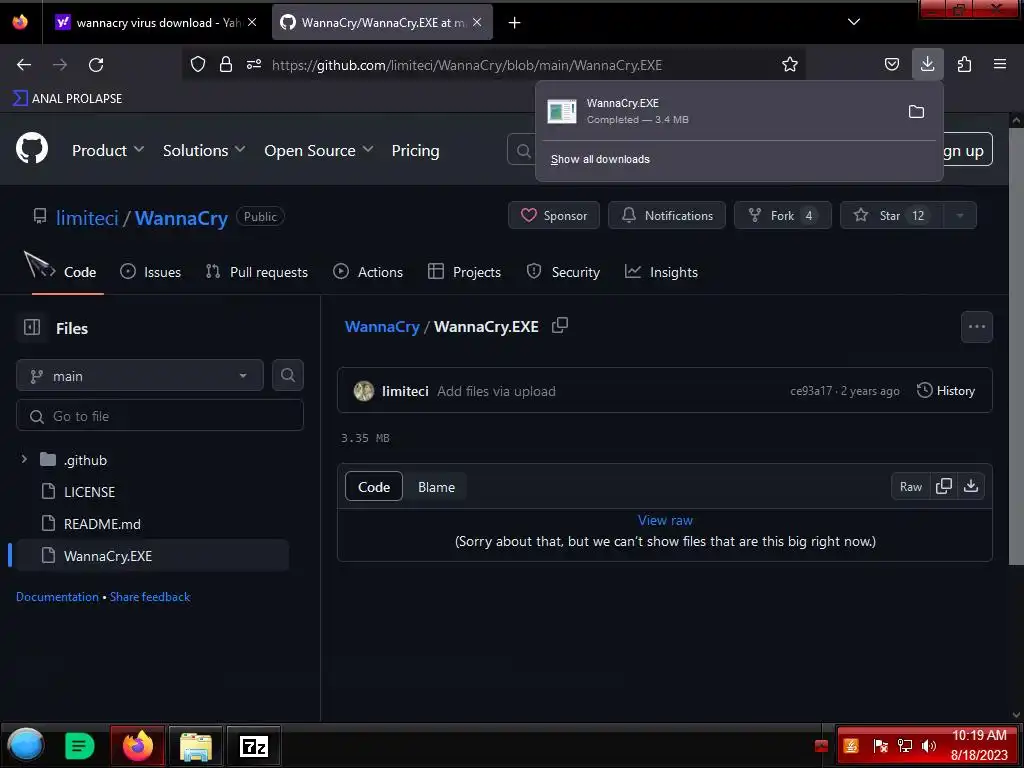The height and width of the screenshot is (768, 1024).
Task: Star the WannaCry repository
Action: click(891, 216)
